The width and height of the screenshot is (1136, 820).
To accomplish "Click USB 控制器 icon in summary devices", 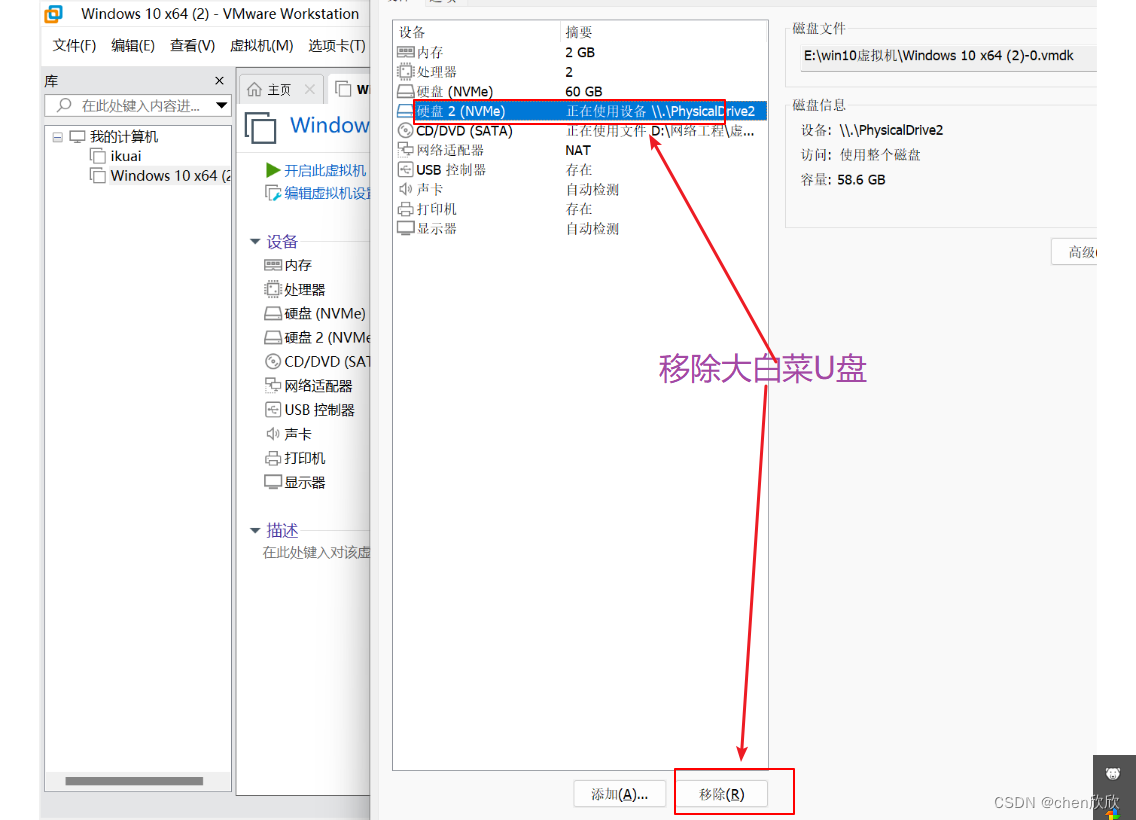I will click(273, 410).
